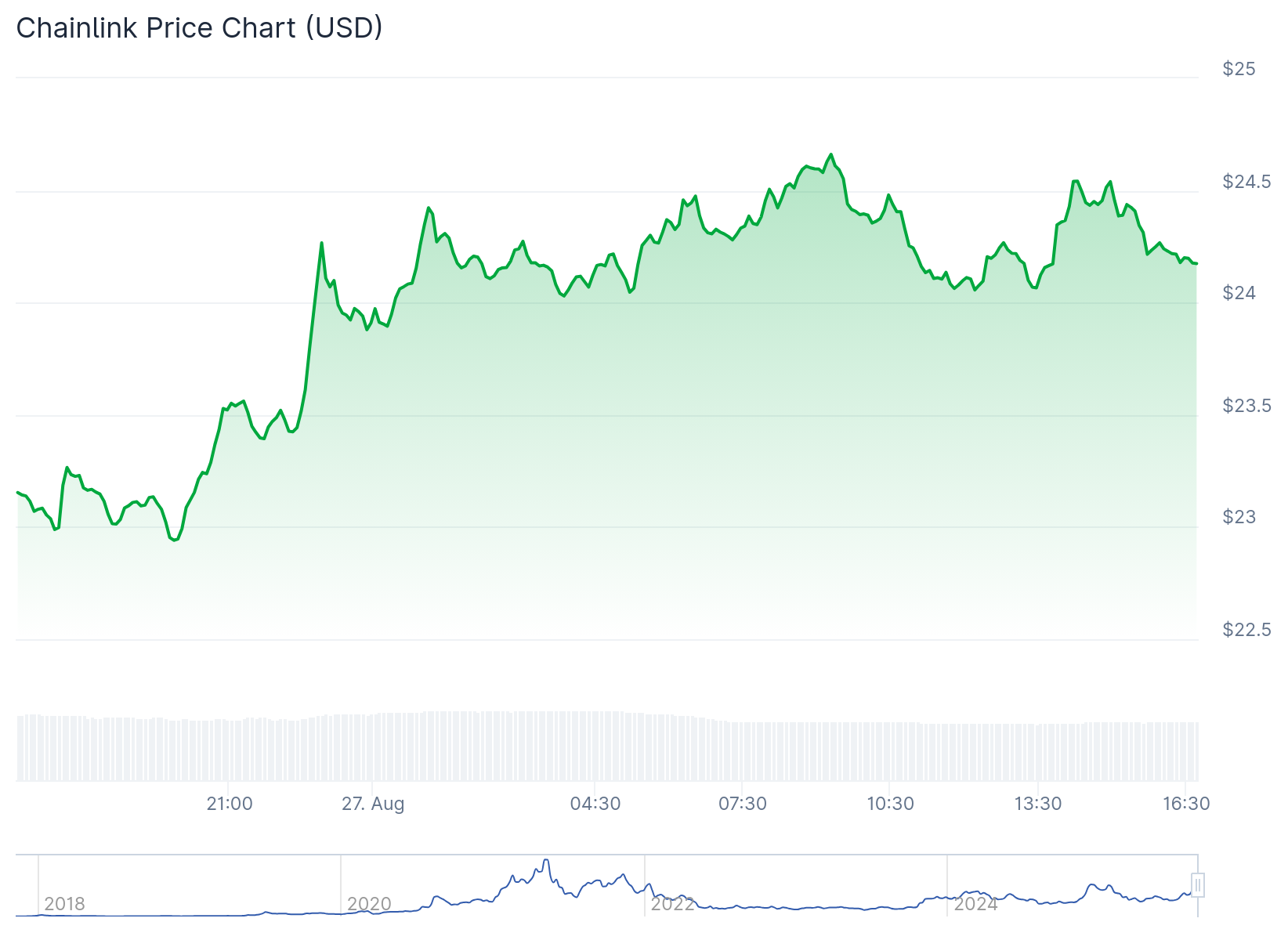The width and height of the screenshot is (1288, 940).
Task: Click the $23 price axis label
Action: pos(1239,517)
